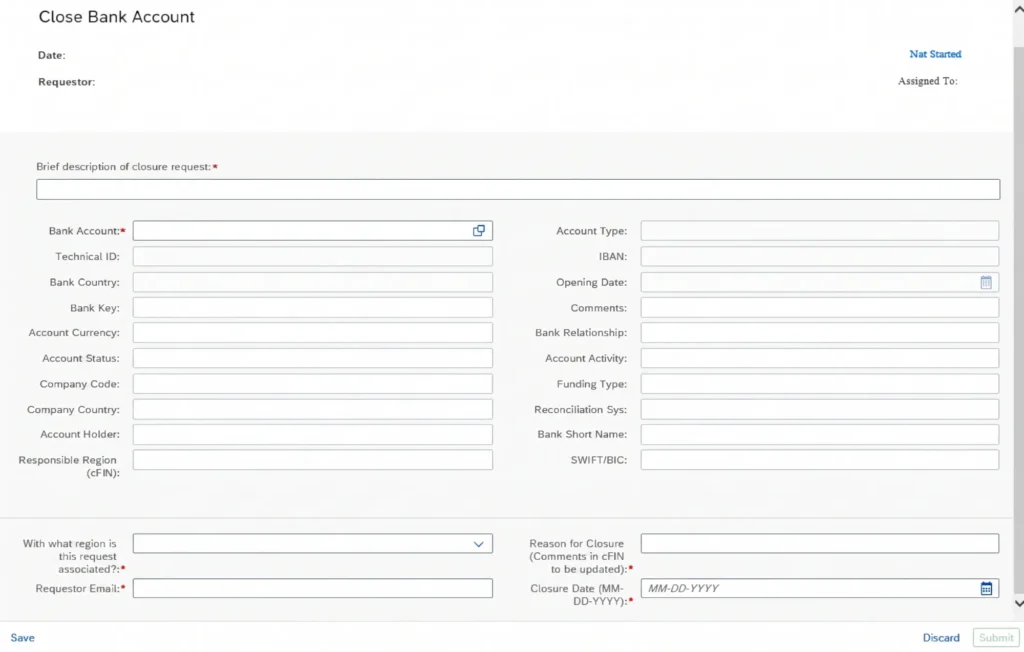Click scrollbar down arrow
Screen dimensions: 1024x652
[x=1018, y=604]
